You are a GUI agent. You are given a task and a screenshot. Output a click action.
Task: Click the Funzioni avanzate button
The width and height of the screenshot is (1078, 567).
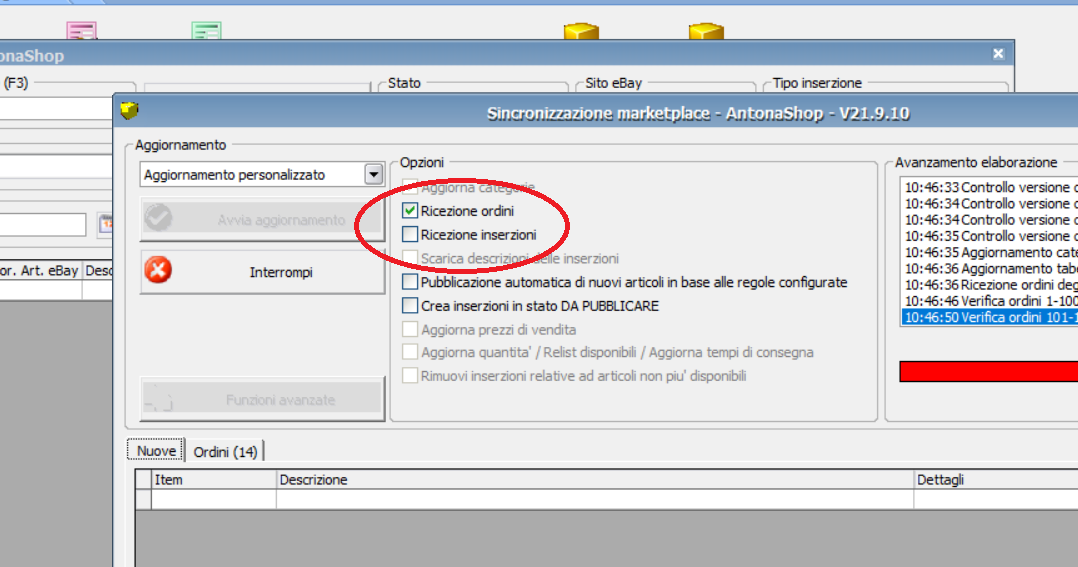(x=262, y=399)
